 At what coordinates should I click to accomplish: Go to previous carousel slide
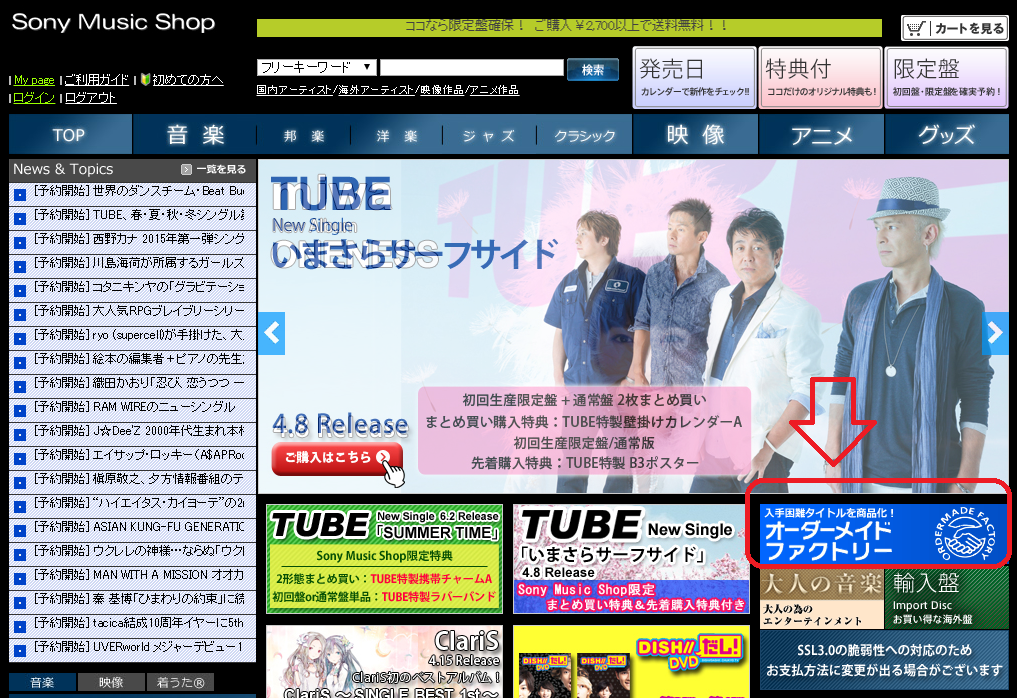click(x=272, y=333)
